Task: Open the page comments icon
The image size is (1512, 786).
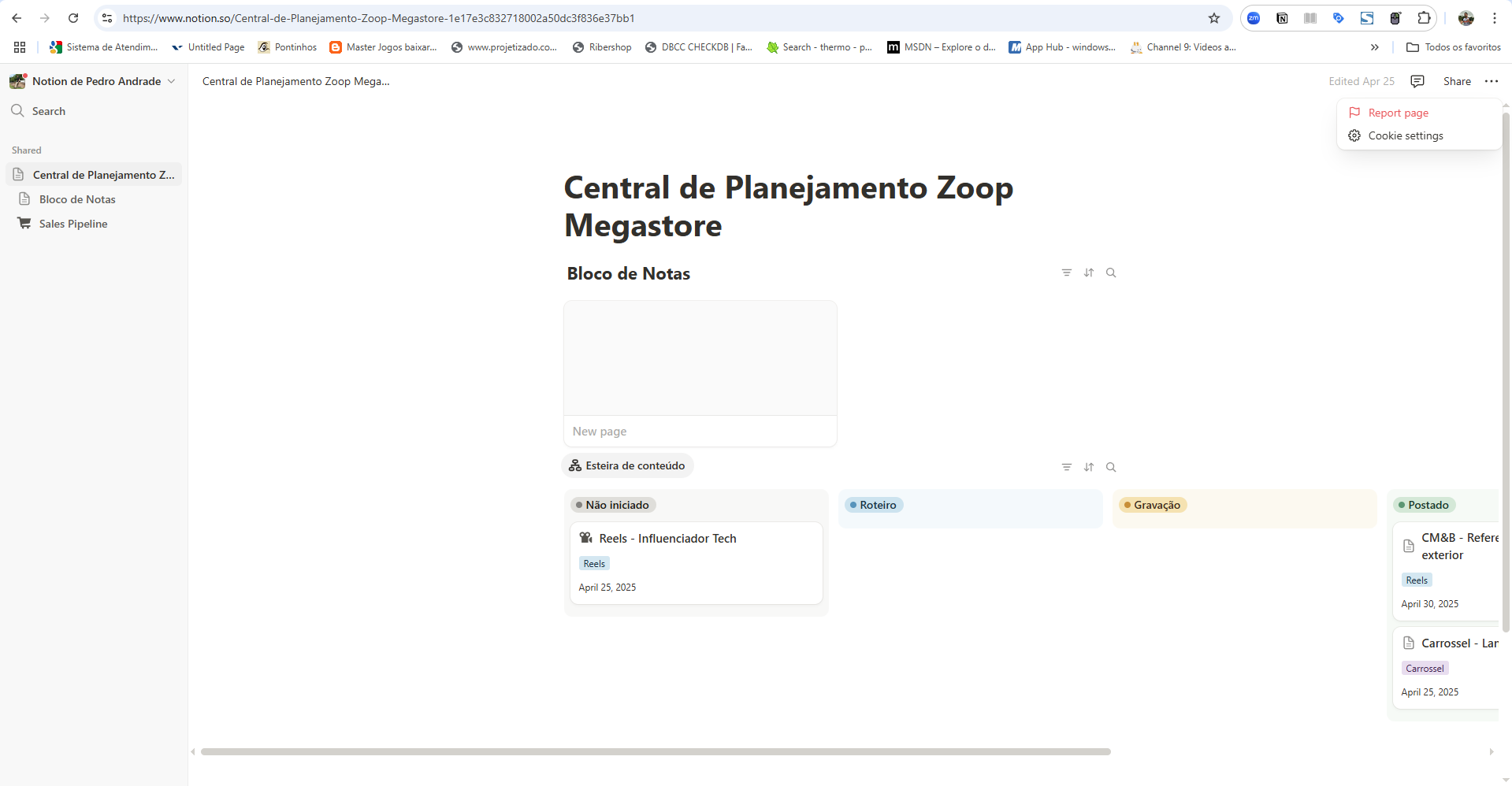Action: [1417, 81]
